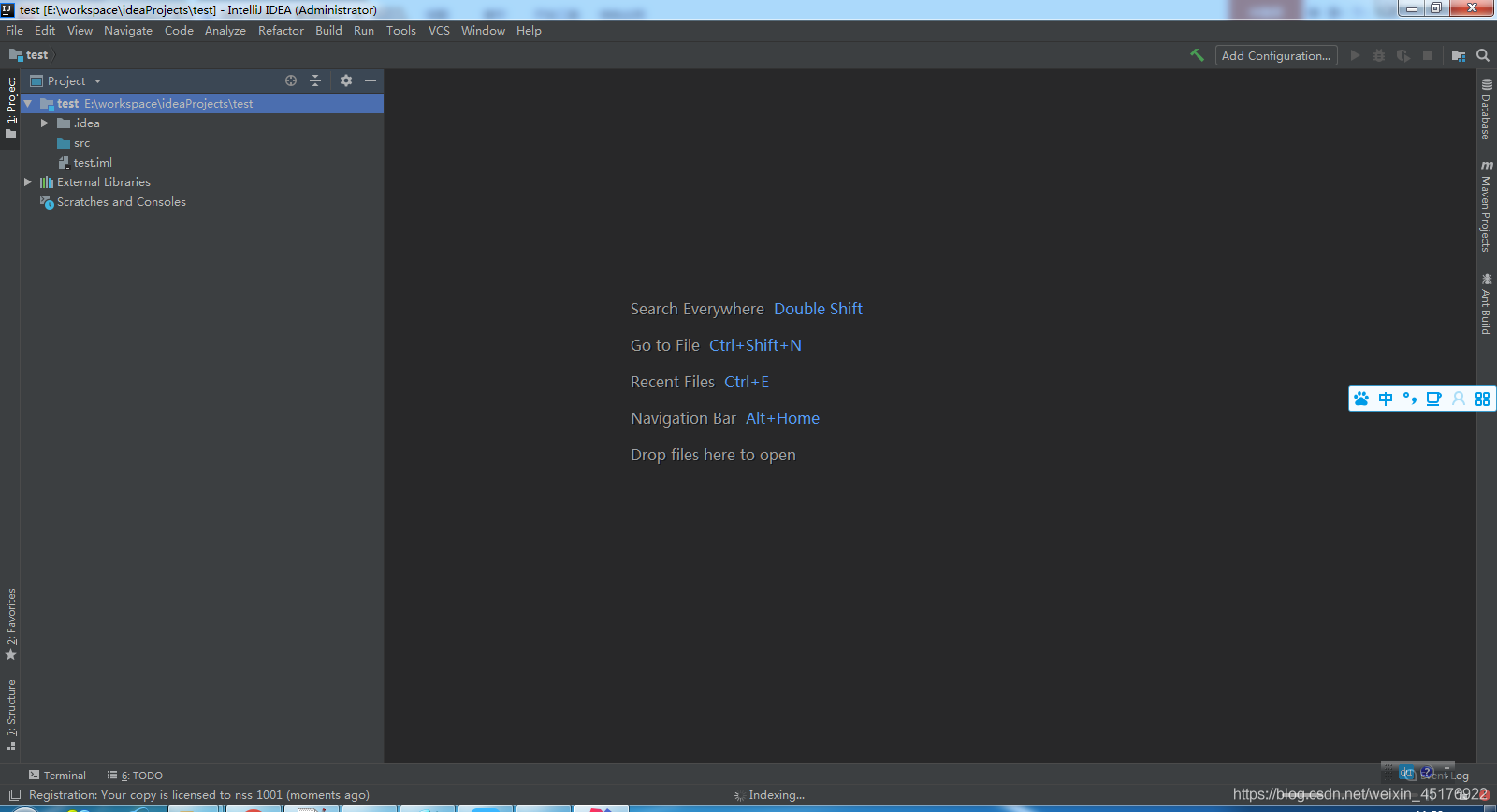Open the Navigate menu
Screen dimensions: 1497x812
(128, 31)
